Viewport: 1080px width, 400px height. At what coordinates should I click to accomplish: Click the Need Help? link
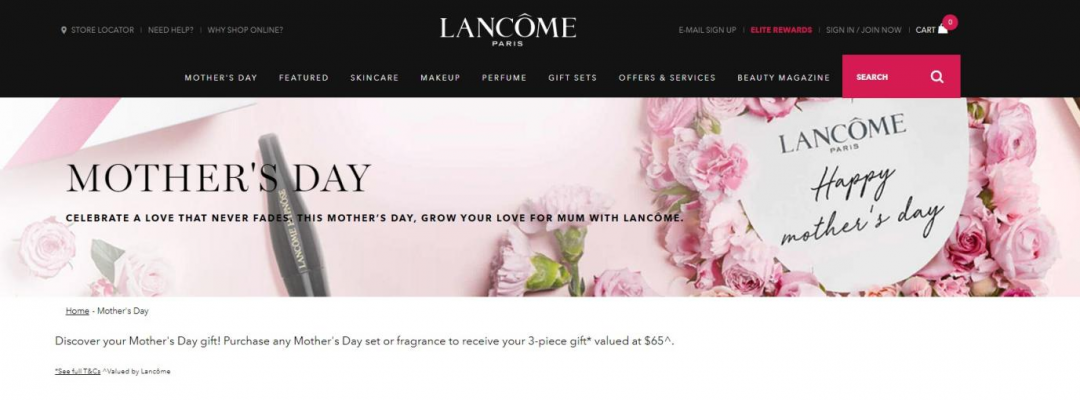pos(171,30)
